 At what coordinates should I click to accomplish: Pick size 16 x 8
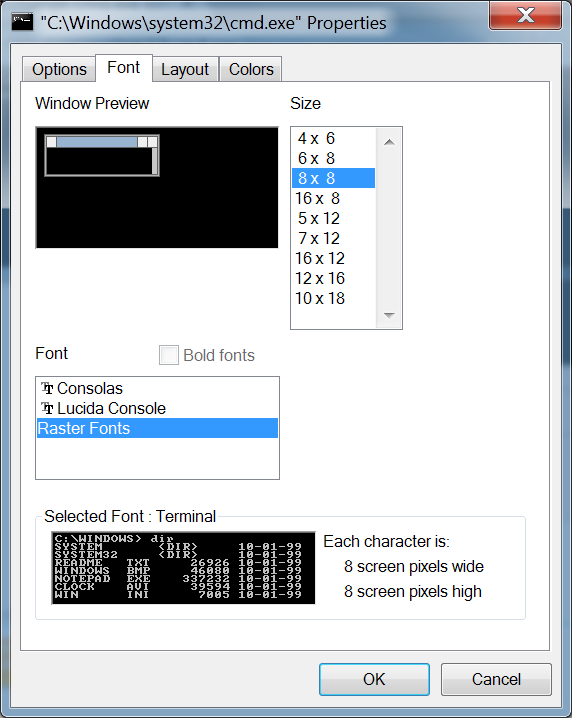(333, 198)
